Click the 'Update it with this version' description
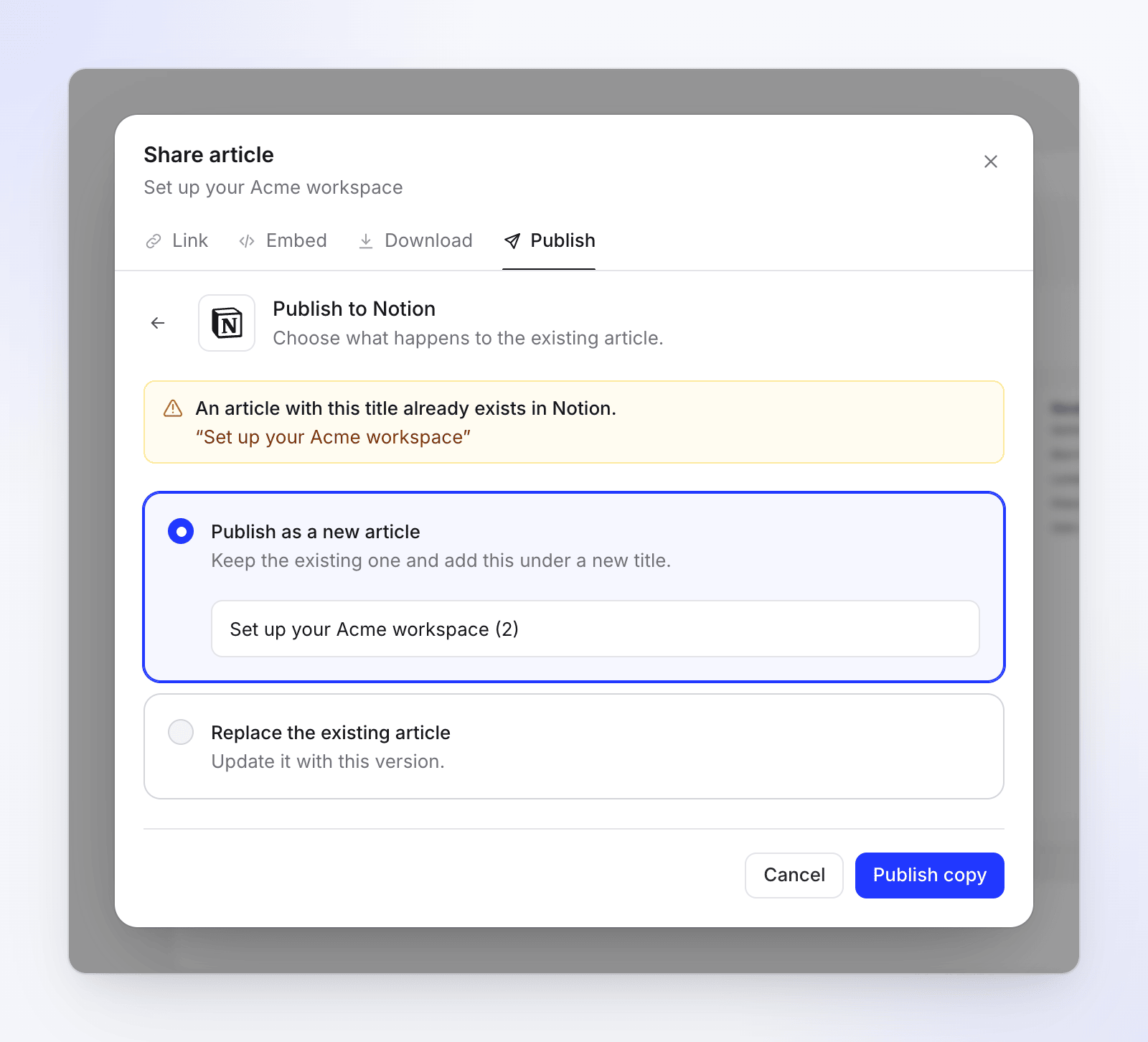Image resolution: width=1148 pixels, height=1042 pixels. [x=328, y=761]
